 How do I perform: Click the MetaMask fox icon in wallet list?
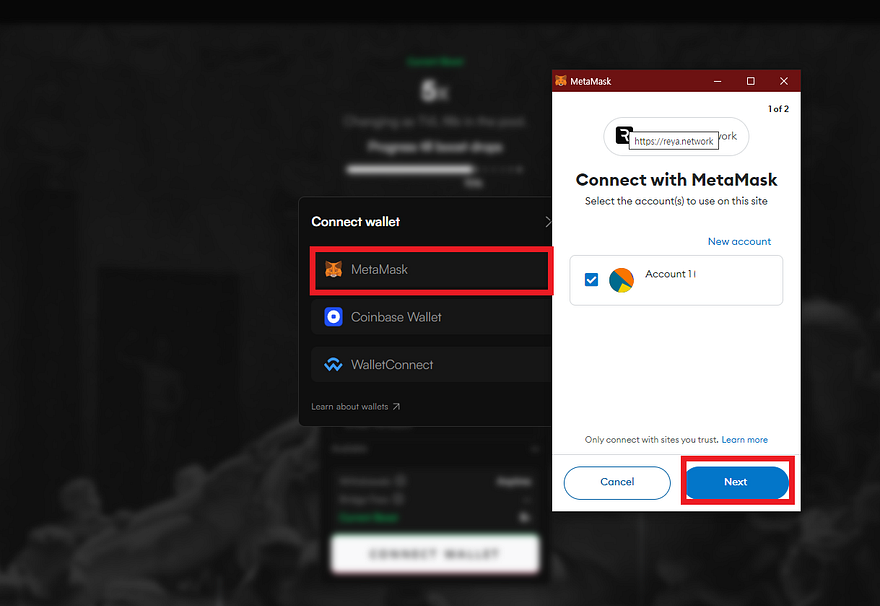point(333,270)
